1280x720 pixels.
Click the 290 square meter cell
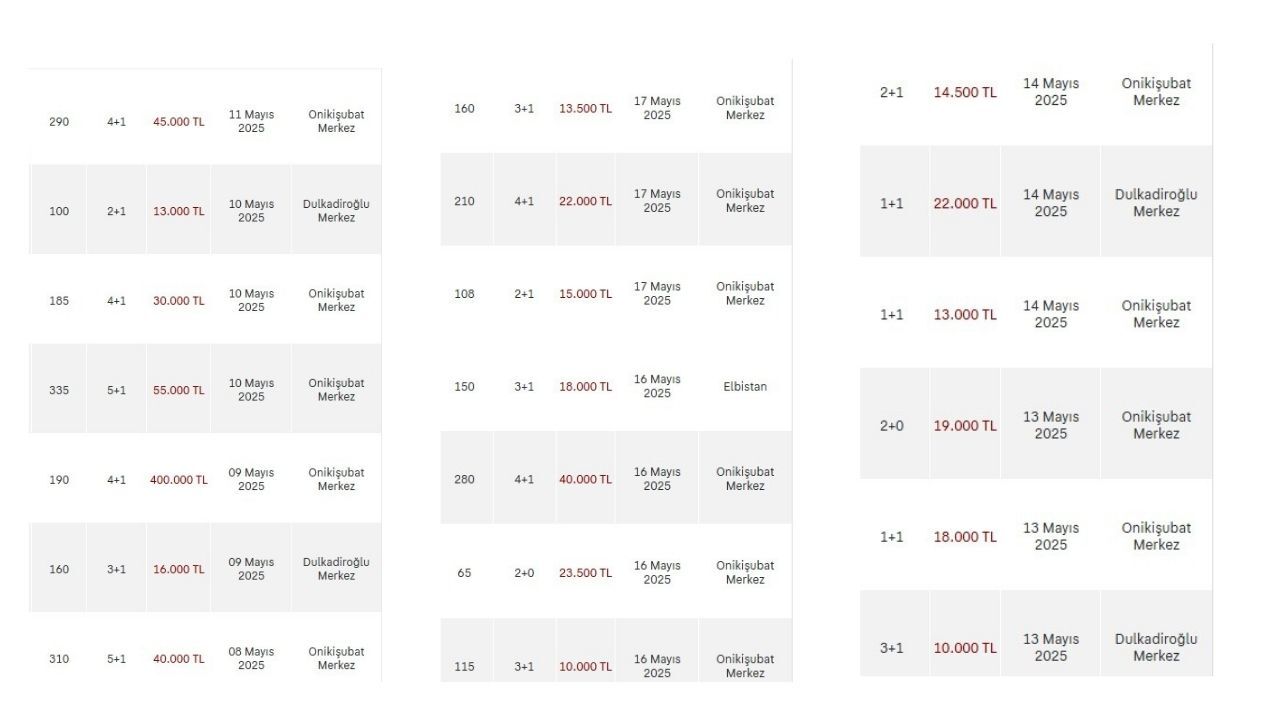pyautogui.click(x=59, y=122)
